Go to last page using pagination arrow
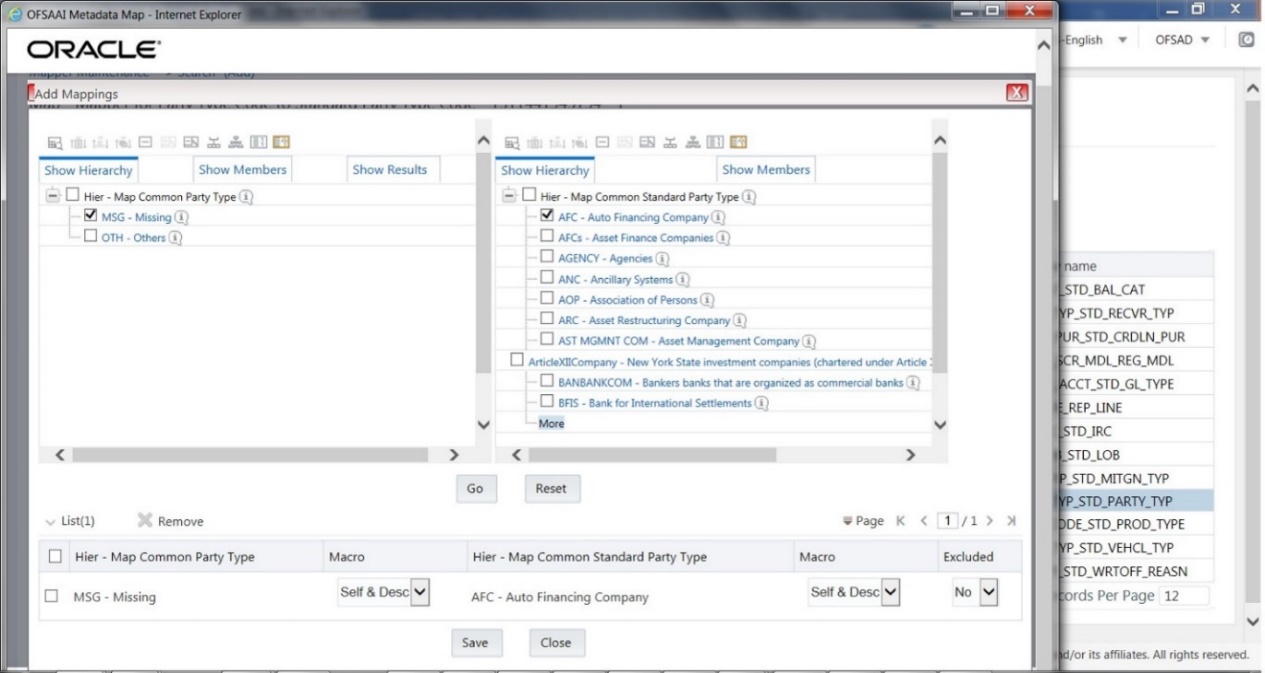1265x673 pixels. 1011,521
